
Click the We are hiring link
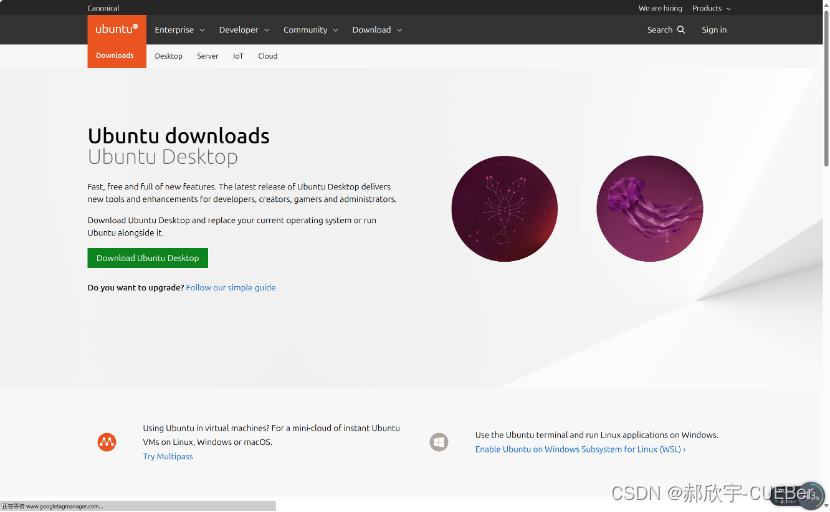tap(660, 8)
